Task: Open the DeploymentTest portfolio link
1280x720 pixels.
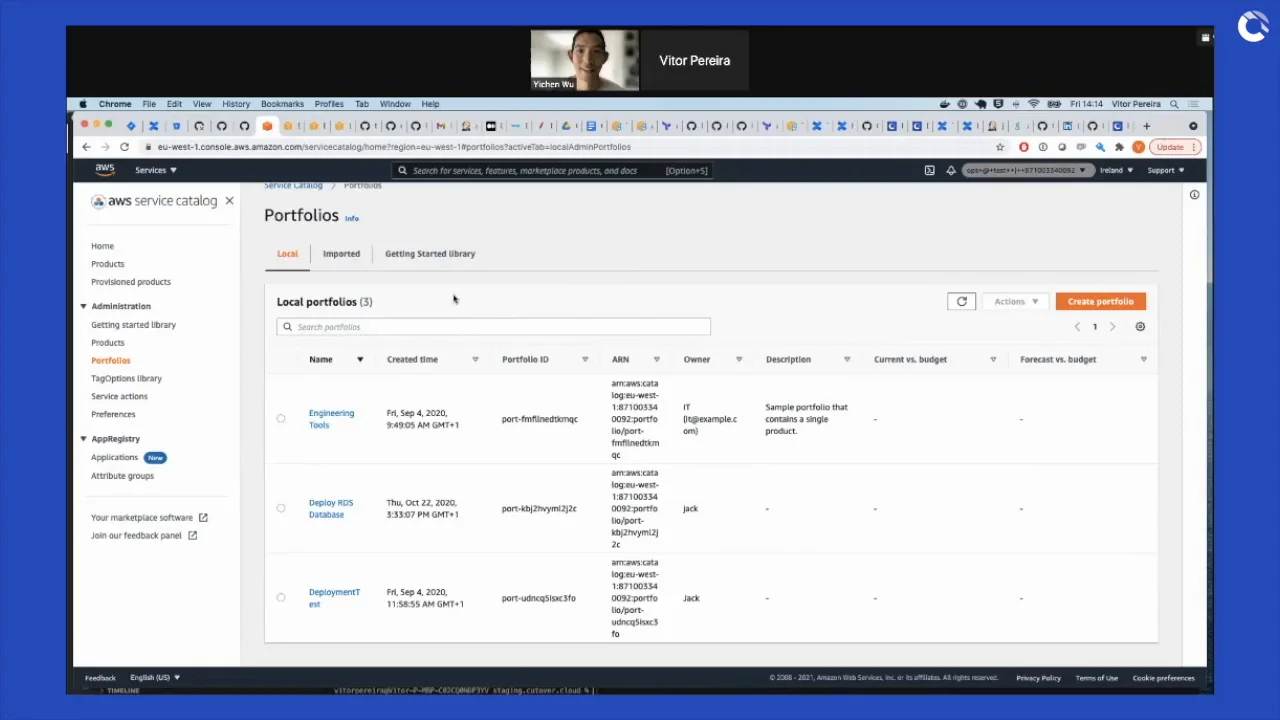Action: [334, 598]
